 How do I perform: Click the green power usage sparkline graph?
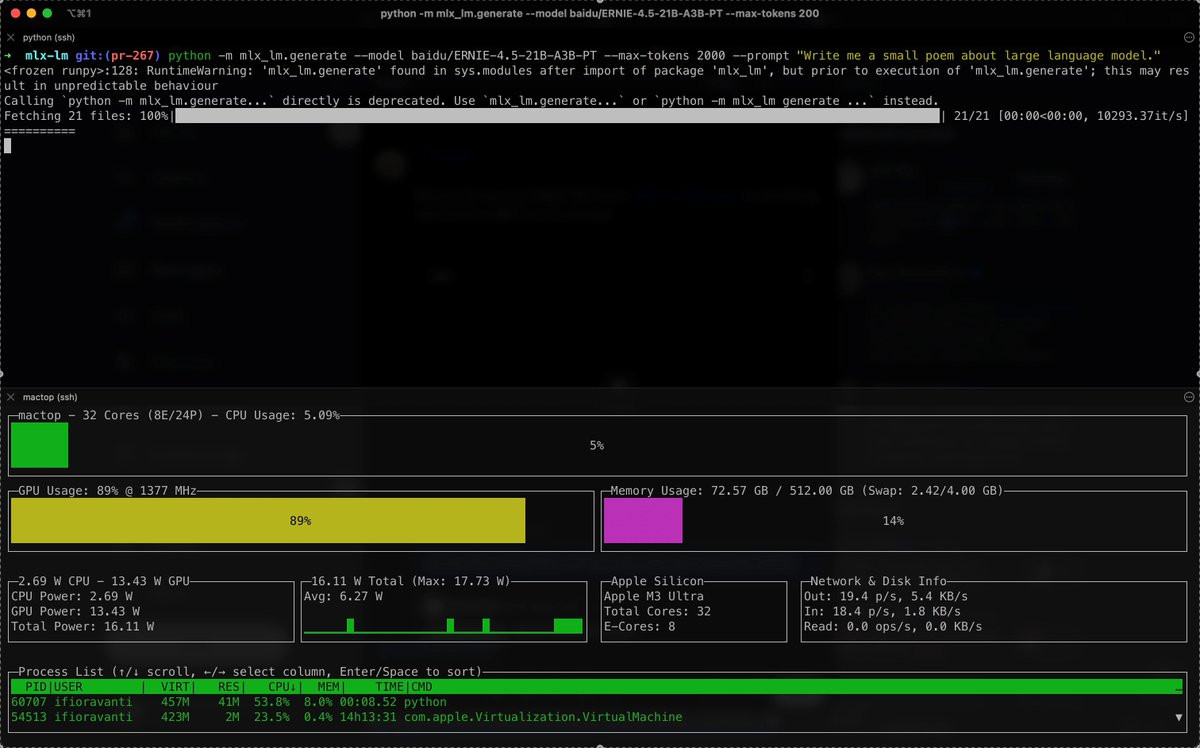pos(442,625)
